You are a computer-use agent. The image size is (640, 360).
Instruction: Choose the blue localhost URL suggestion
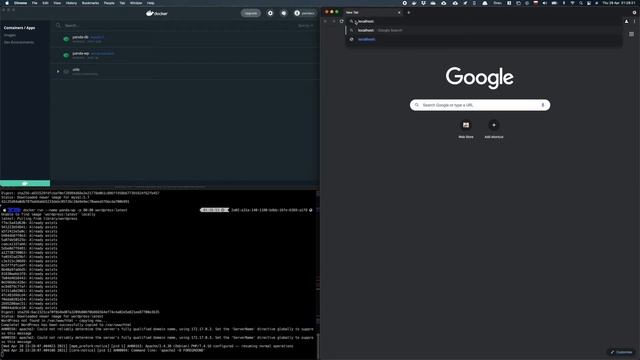(x=484, y=39)
